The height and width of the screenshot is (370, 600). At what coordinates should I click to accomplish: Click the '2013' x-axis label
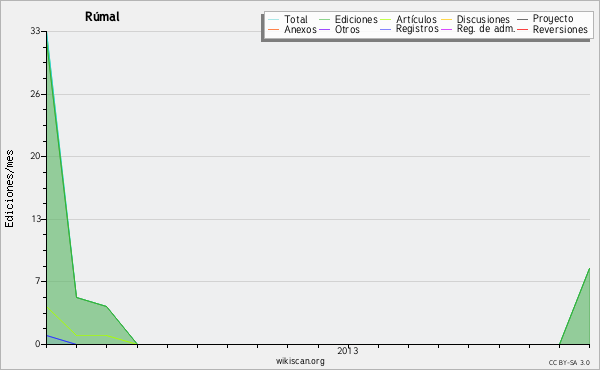[x=348, y=351]
